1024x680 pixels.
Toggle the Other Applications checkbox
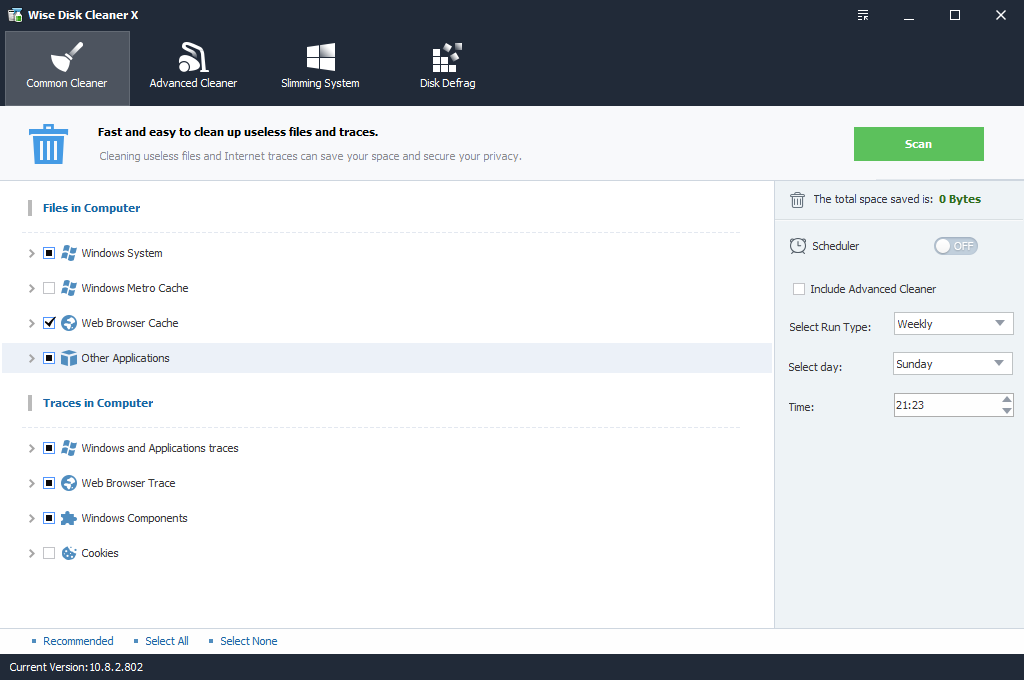pyautogui.click(x=49, y=358)
